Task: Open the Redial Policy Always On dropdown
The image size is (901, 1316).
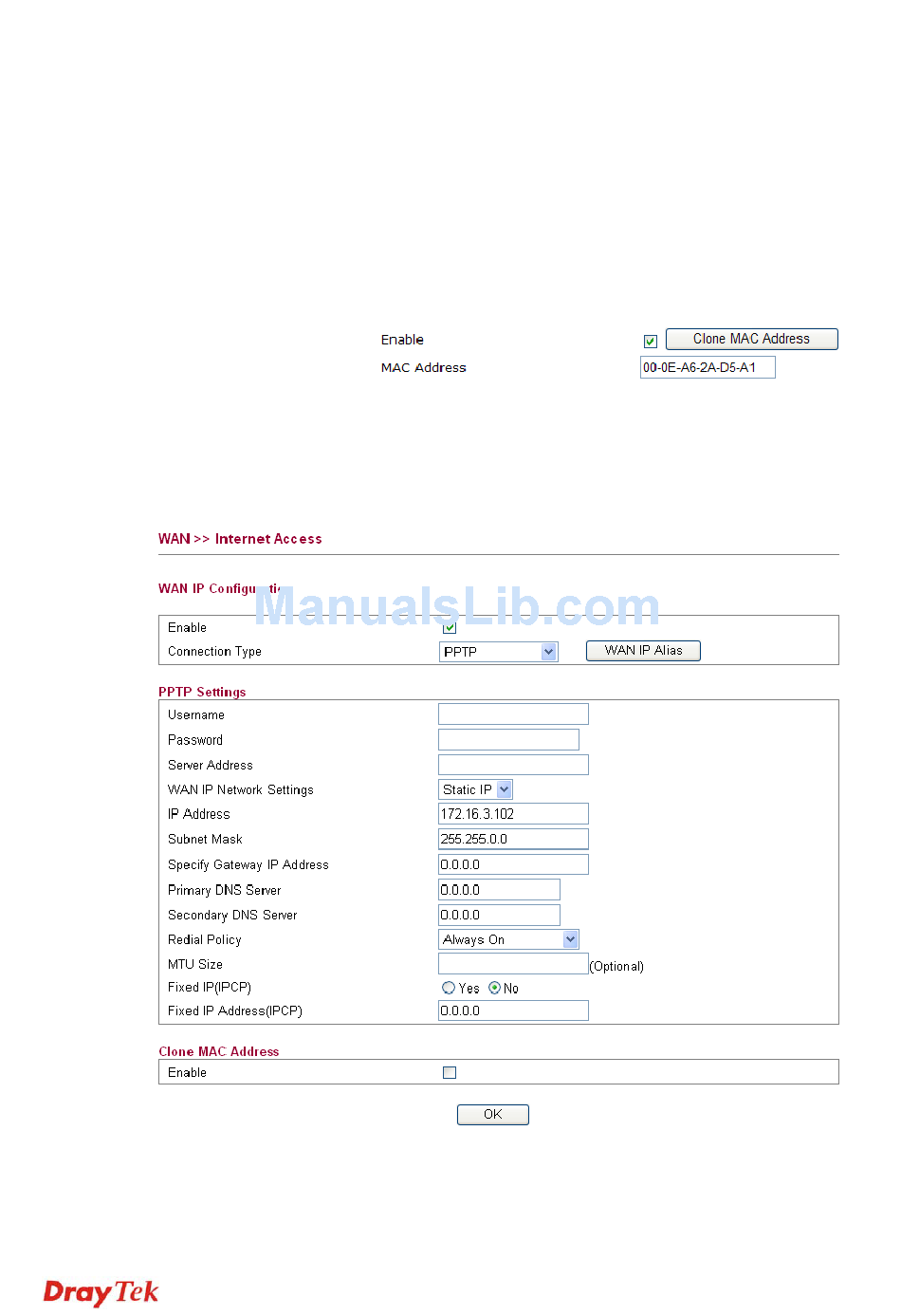Action: tap(508, 939)
